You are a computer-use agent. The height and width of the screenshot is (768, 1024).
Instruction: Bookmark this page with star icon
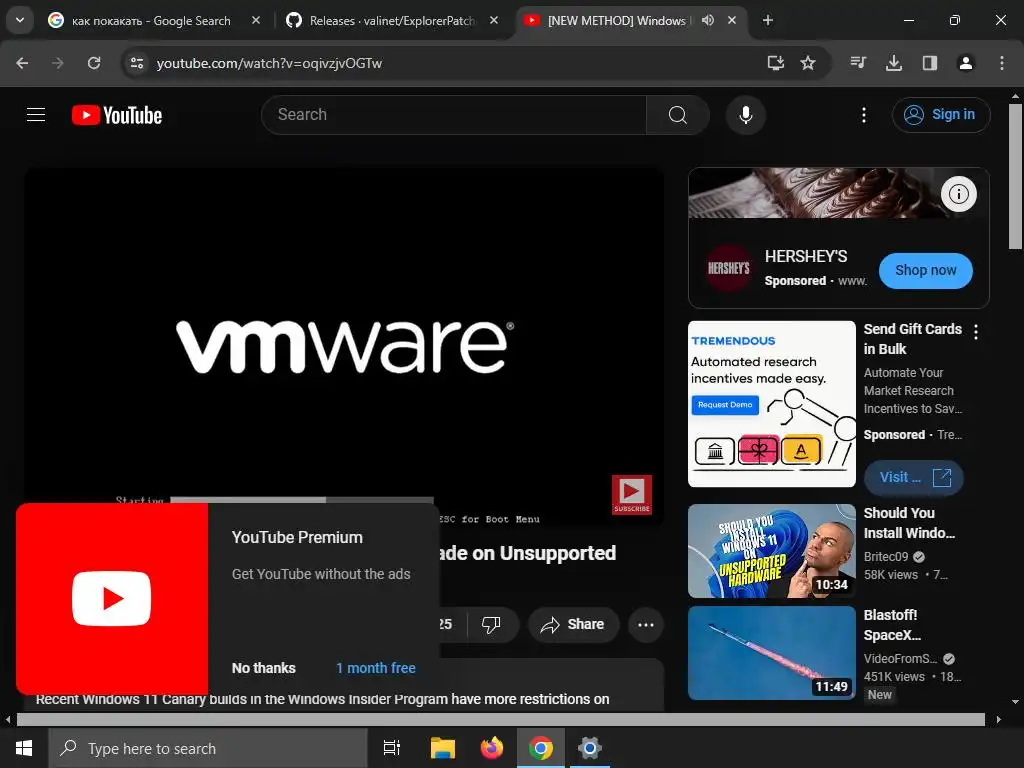[x=808, y=63]
